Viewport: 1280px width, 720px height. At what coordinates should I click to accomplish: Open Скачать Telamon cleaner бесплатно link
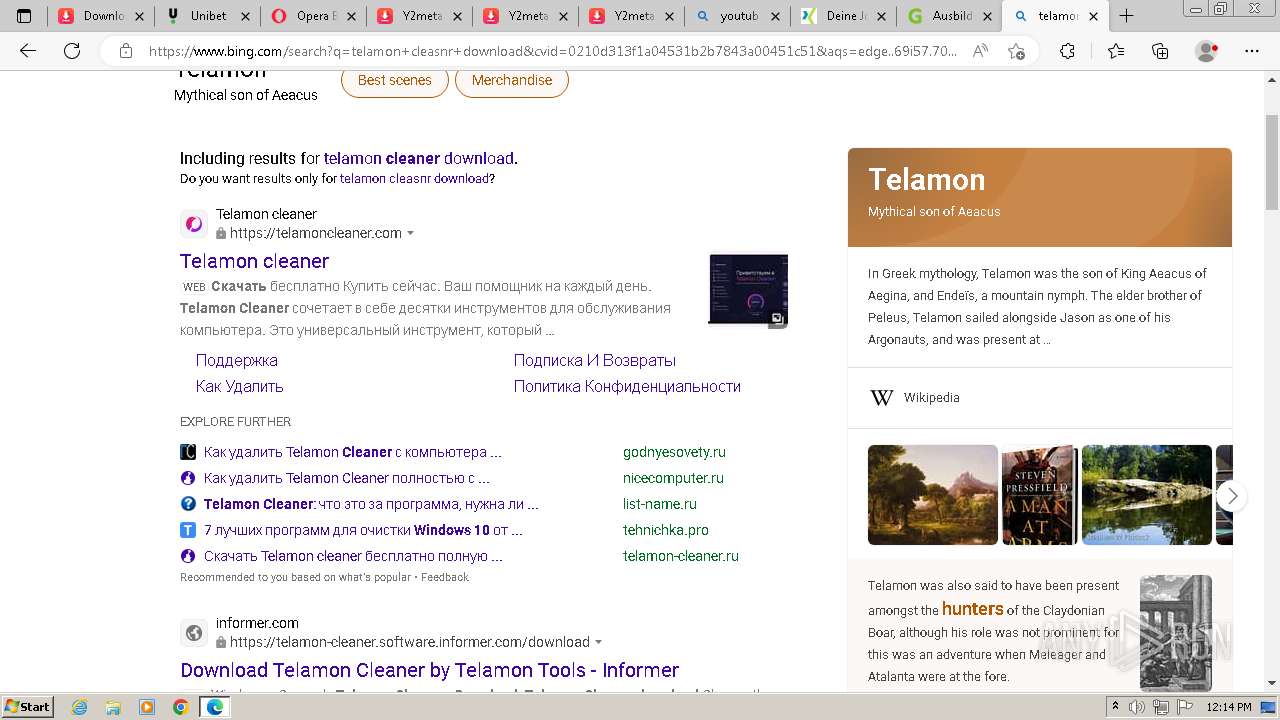pyautogui.click(x=353, y=556)
